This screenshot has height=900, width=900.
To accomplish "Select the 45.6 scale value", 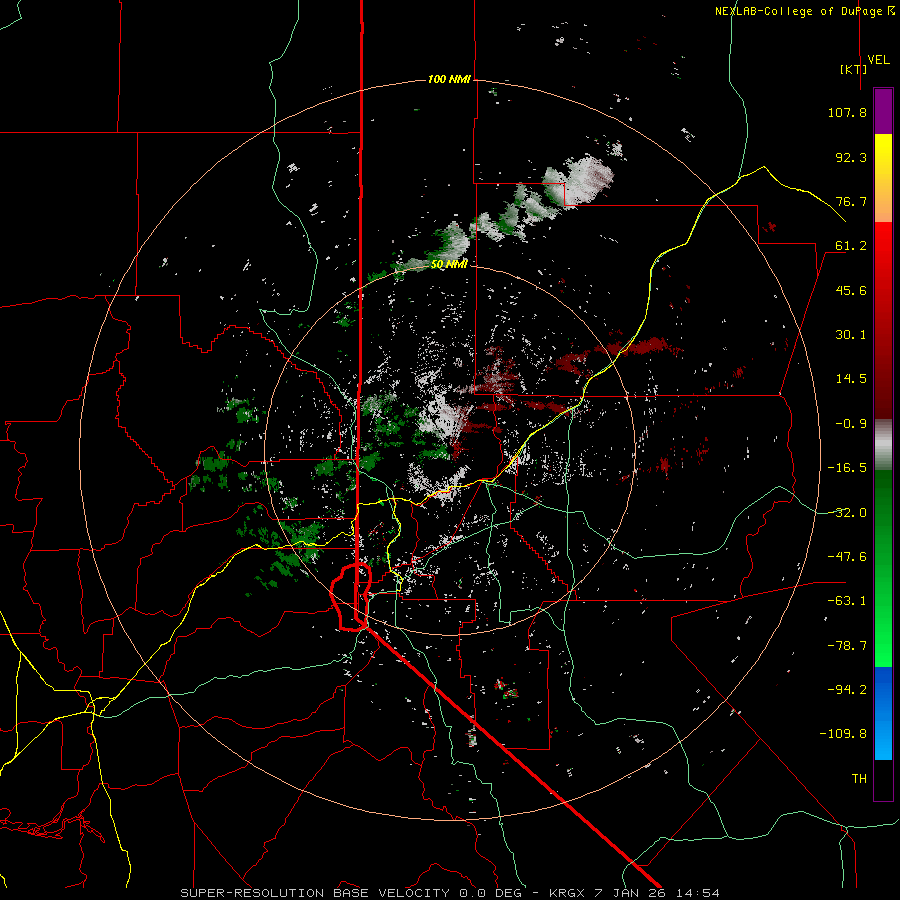I will click(851, 290).
